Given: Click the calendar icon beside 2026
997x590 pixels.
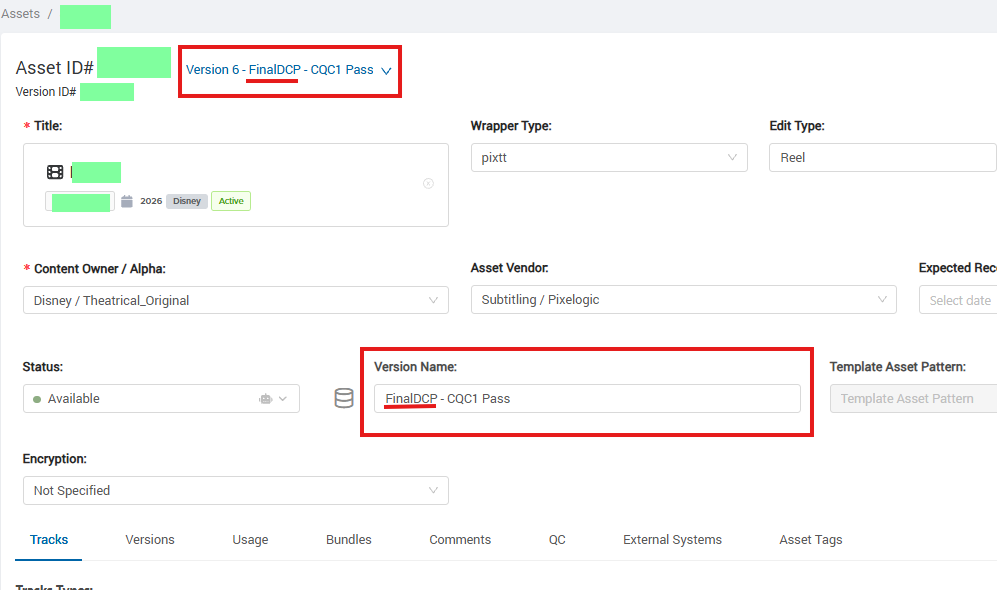Looking at the screenshot, I should pos(127,201).
